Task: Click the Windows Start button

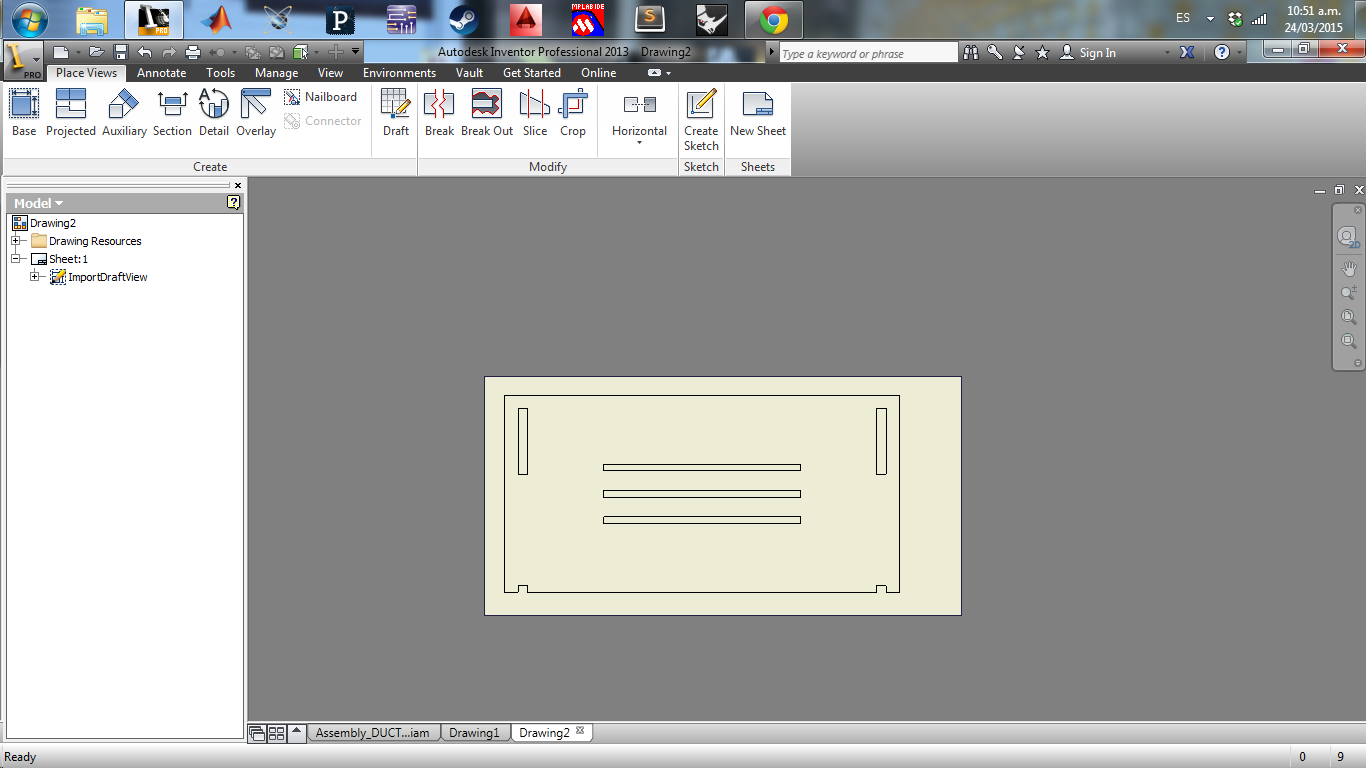Action: [x=30, y=20]
